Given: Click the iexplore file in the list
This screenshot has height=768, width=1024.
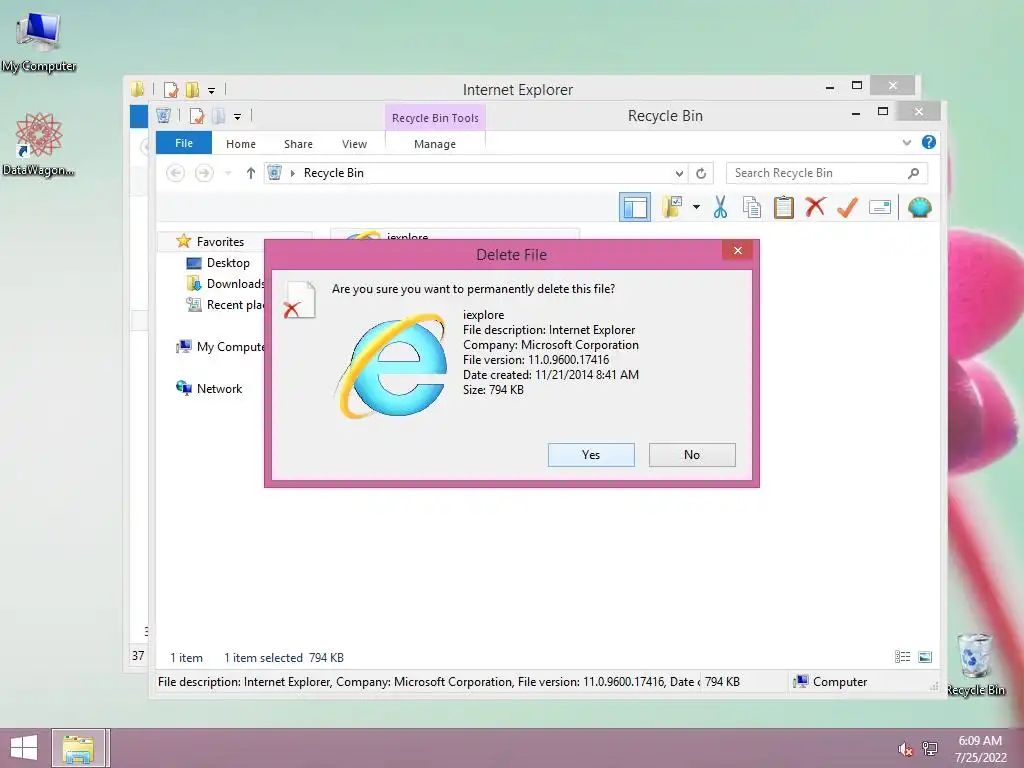Looking at the screenshot, I should point(455,235).
